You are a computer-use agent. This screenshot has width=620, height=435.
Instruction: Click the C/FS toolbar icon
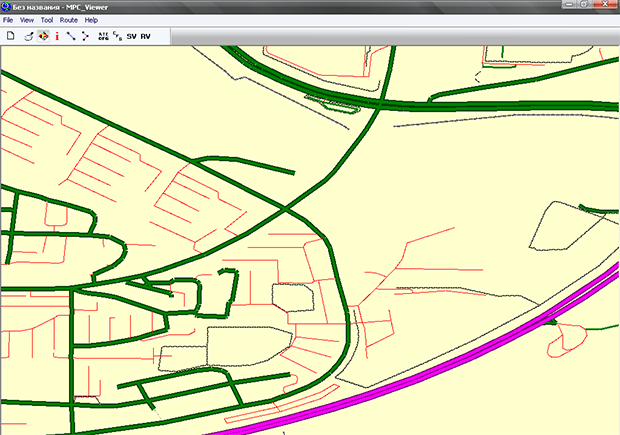(117, 36)
